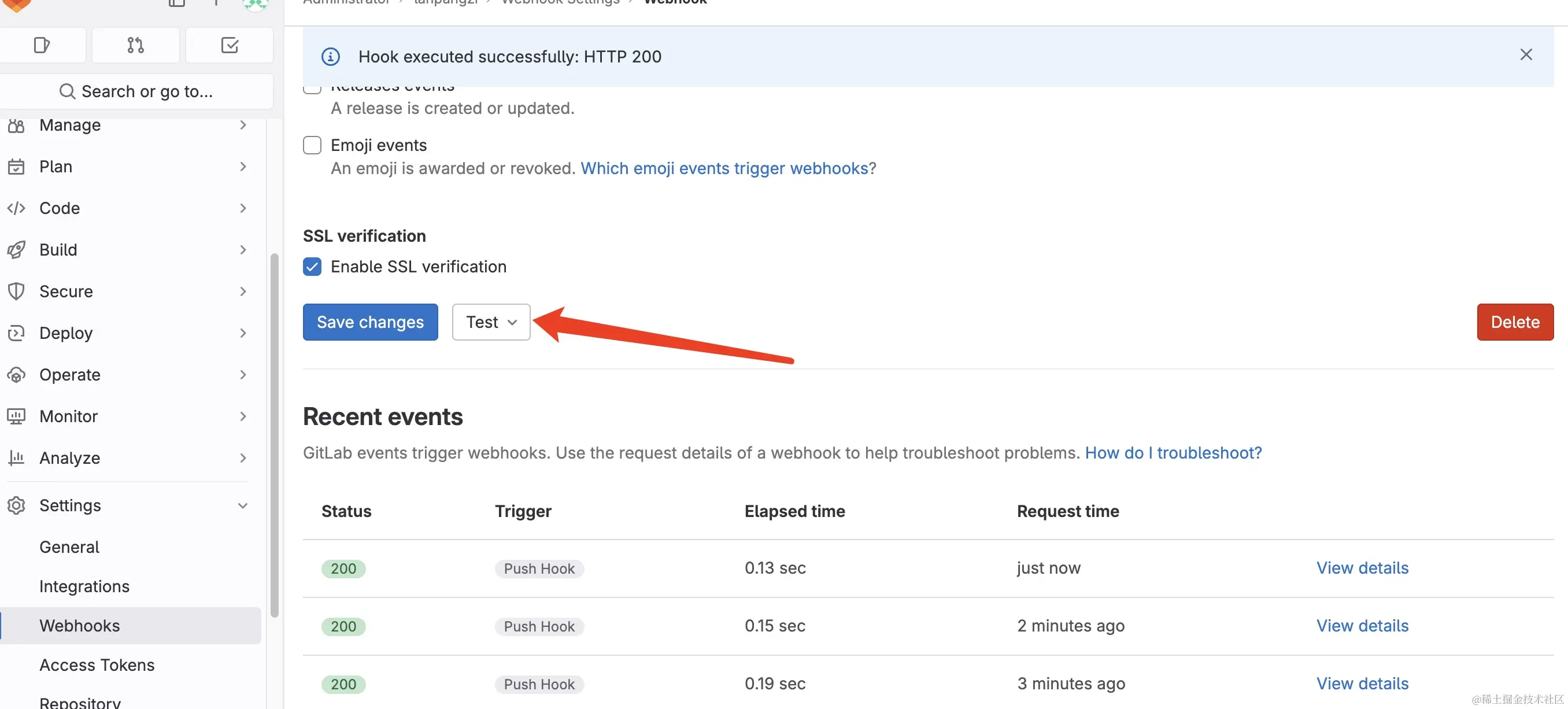Image resolution: width=1568 pixels, height=709 pixels.
Task: Enable the Emoji events checkbox
Action: coord(312,145)
